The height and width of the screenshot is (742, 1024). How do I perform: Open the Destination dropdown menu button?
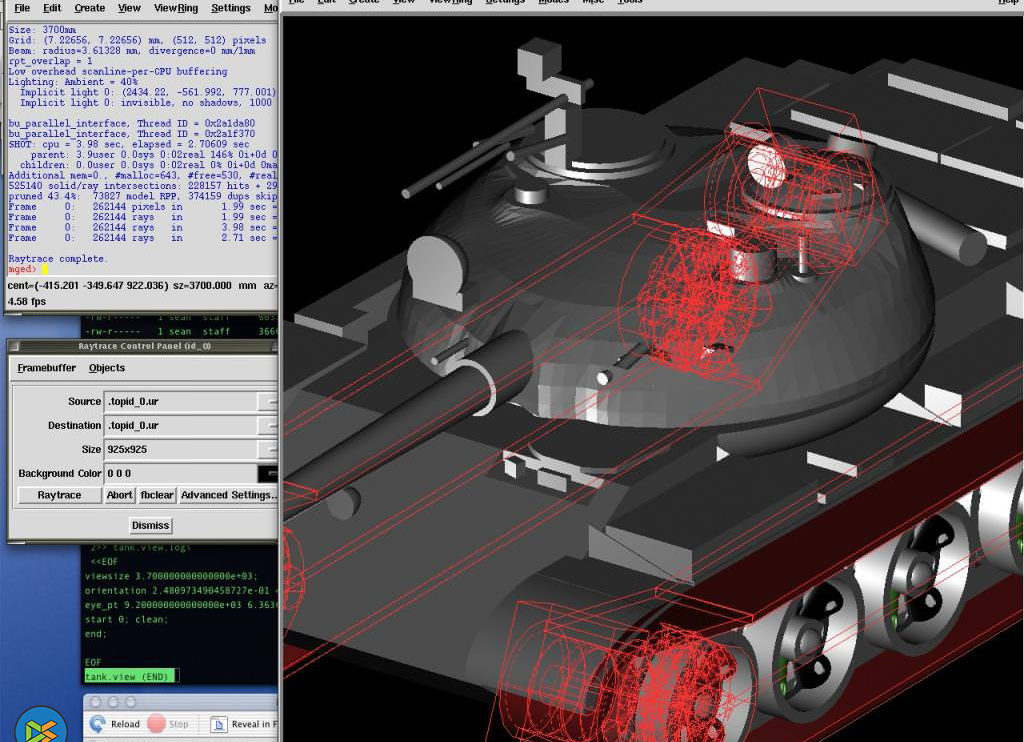tap(267, 425)
